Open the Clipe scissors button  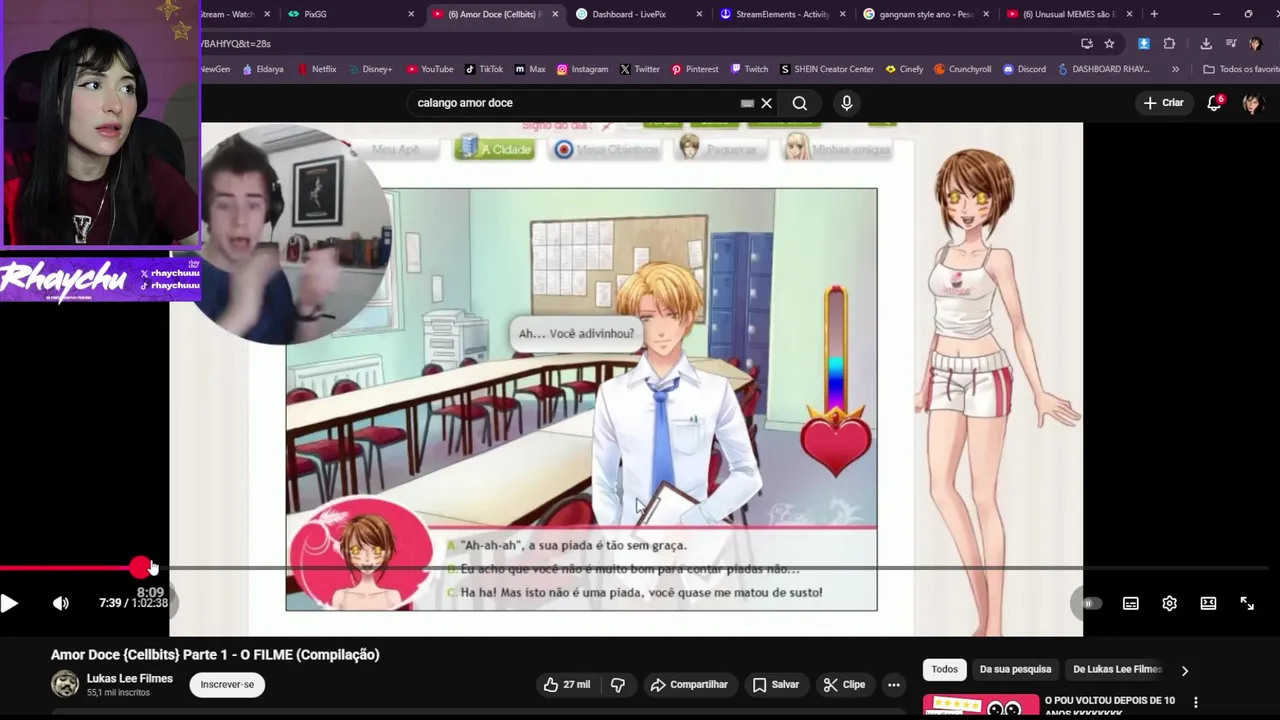click(x=844, y=685)
